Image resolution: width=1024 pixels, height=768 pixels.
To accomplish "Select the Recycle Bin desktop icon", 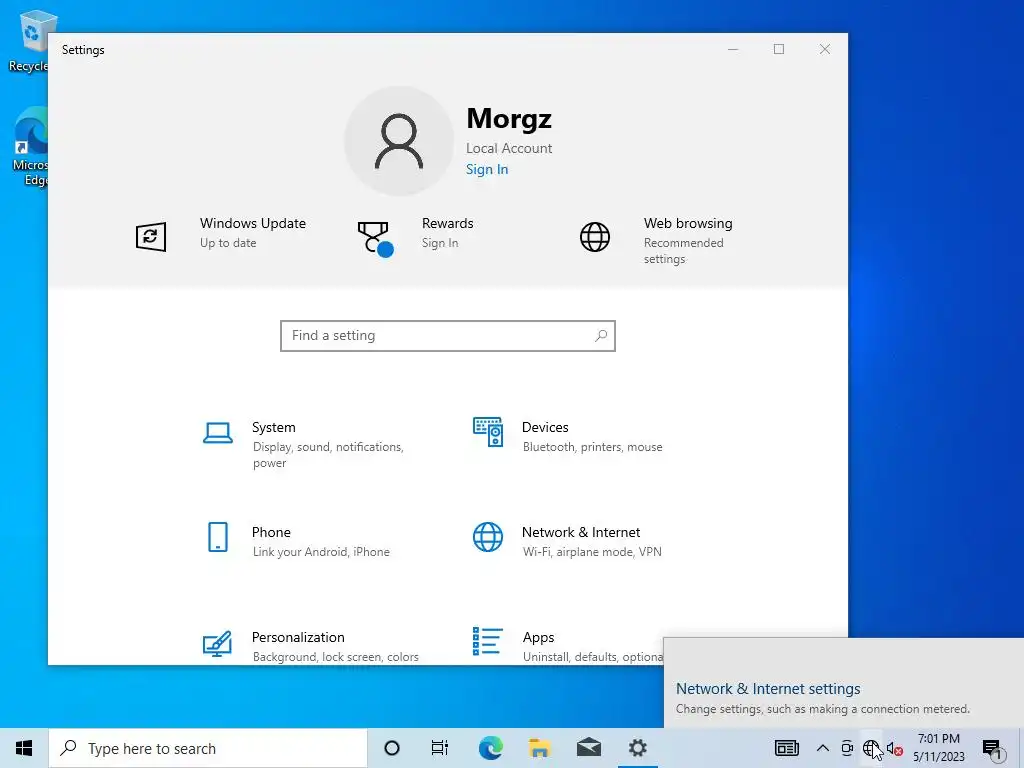I will pyautogui.click(x=29, y=40).
